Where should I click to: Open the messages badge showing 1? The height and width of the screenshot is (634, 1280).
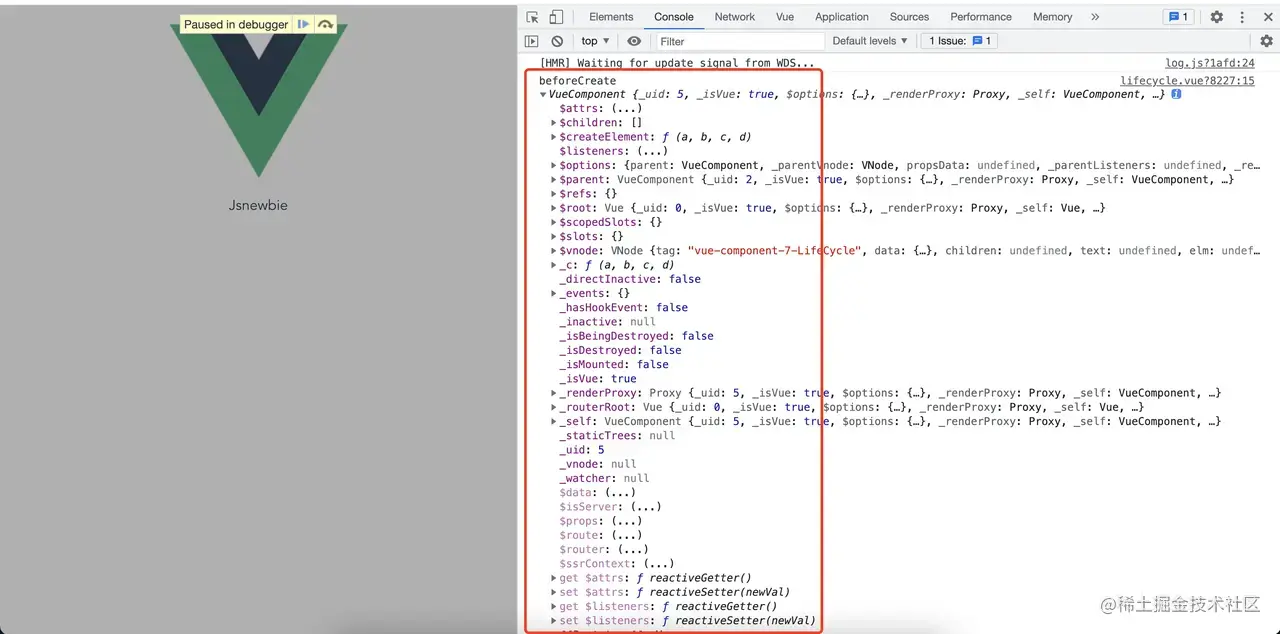point(1178,17)
